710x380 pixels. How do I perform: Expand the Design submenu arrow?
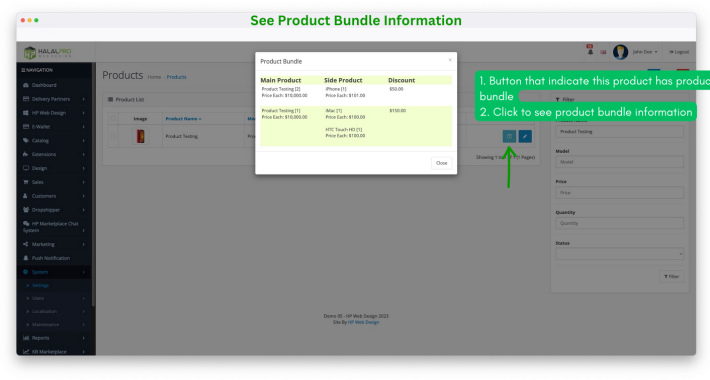click(84, 168)
